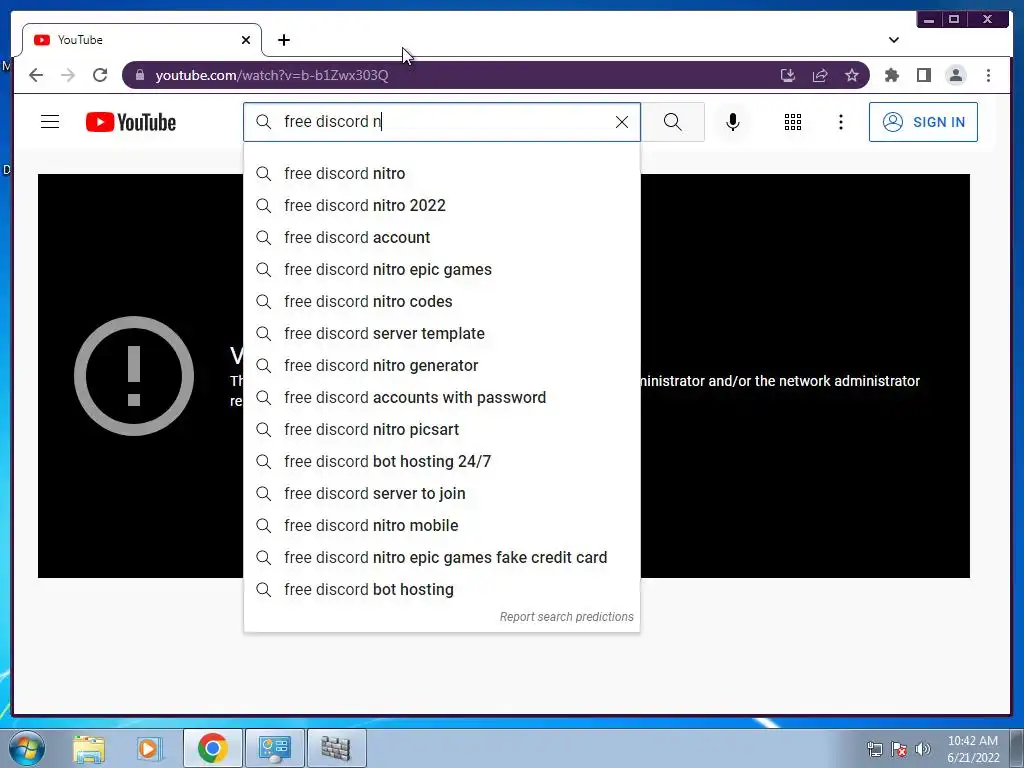Bookmark this tab with star
The height and width of the screenshot is (768, 1024).
click(x=852, y=75)
